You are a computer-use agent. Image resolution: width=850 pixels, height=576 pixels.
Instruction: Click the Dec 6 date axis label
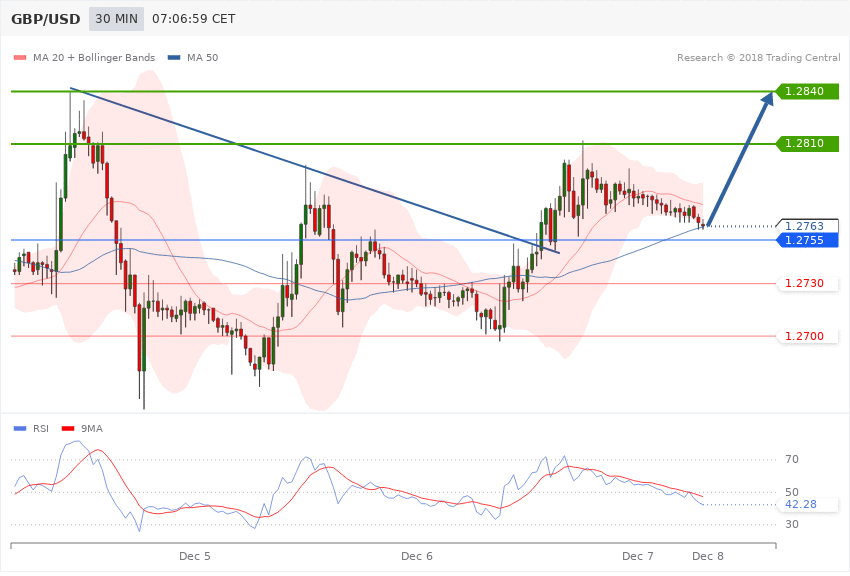pyautogui.click(x=417, y=556)
